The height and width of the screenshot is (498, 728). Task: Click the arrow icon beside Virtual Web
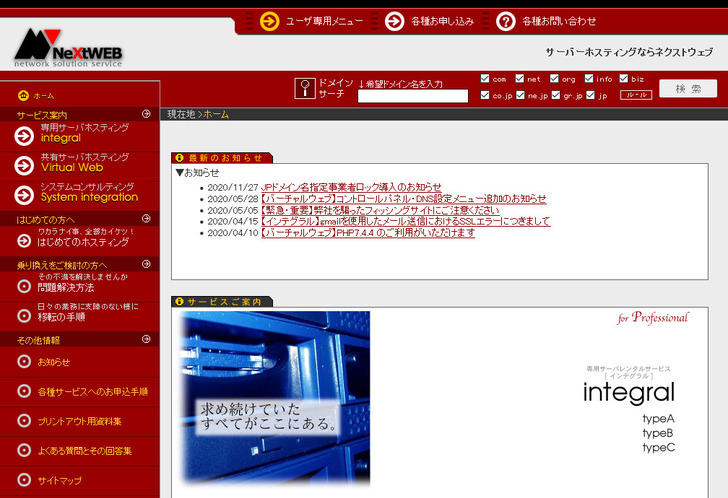click(x=23, y=164)
